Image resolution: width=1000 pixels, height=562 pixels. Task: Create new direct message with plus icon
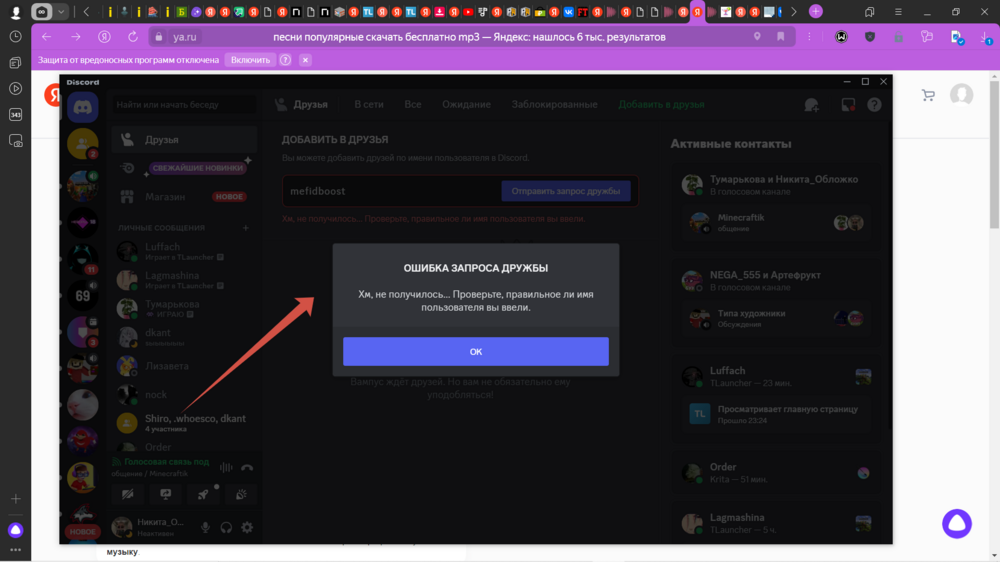[x=246, y=228]
